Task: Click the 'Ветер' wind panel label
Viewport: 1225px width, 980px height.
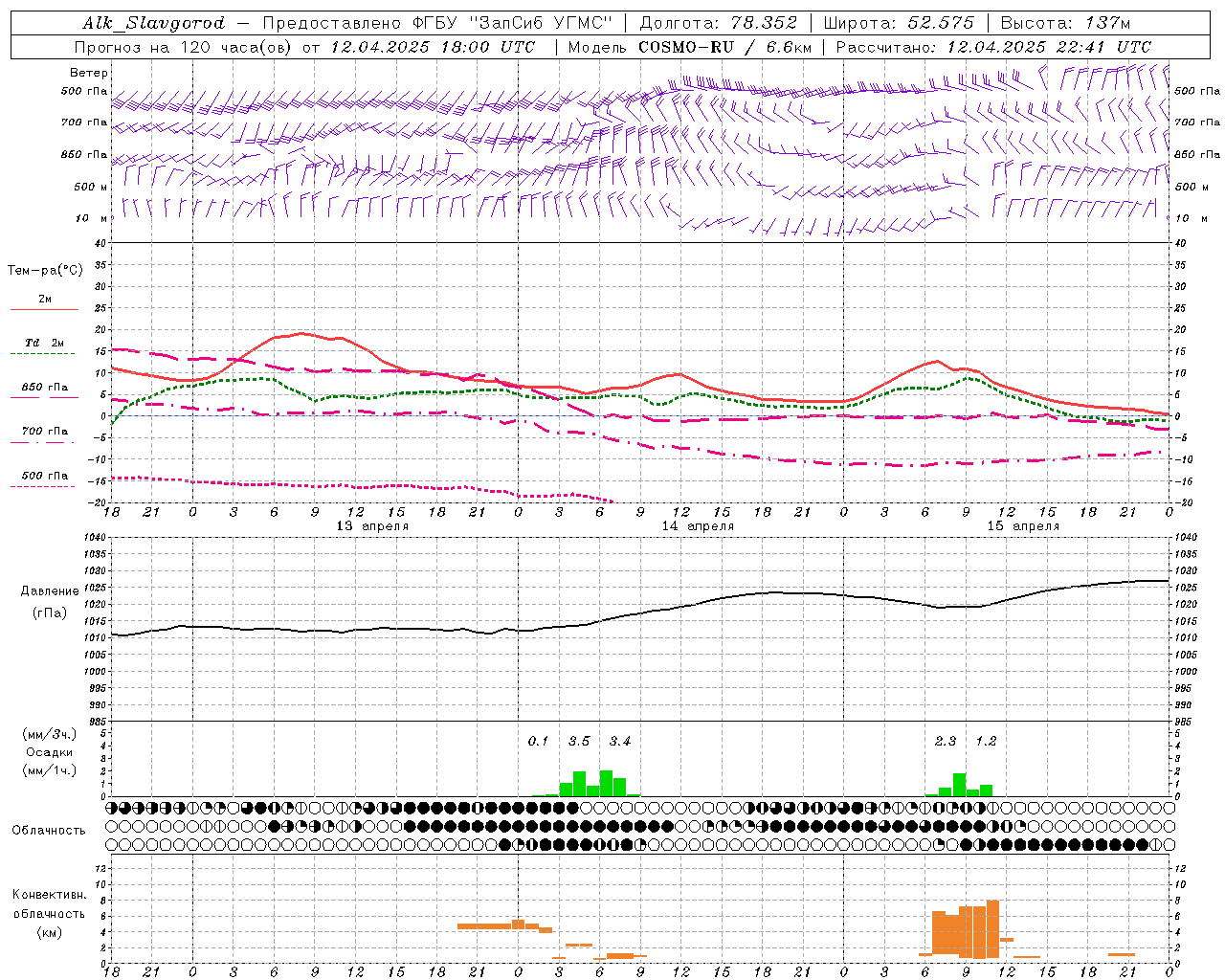Action: click(x=89, y=73)
